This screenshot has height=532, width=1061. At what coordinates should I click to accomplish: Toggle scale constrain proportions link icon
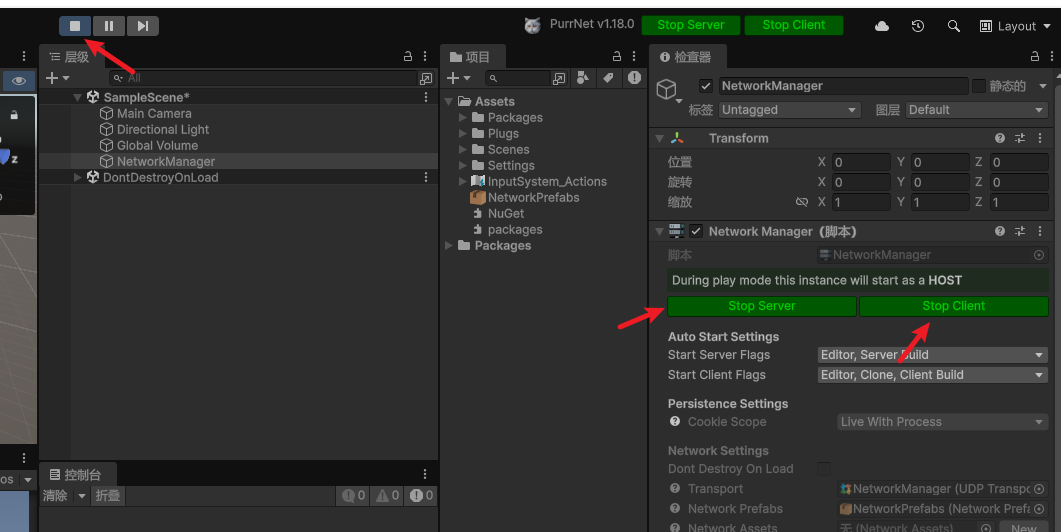click(x=802, y=202)
